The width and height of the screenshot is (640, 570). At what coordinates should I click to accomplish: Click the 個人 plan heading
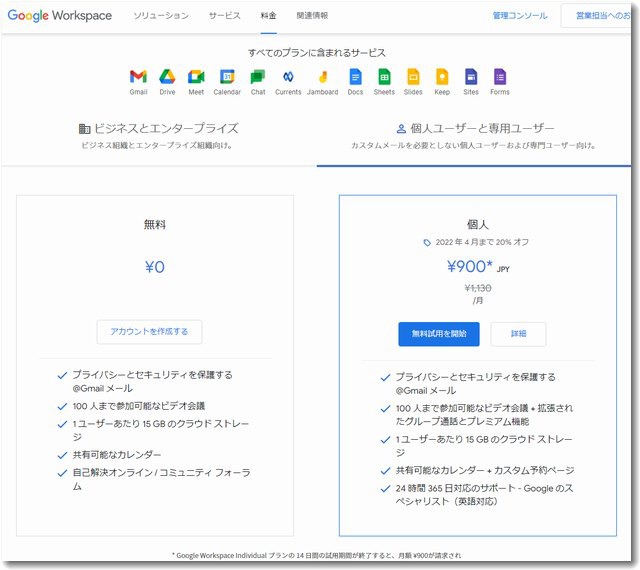[478, 225]
